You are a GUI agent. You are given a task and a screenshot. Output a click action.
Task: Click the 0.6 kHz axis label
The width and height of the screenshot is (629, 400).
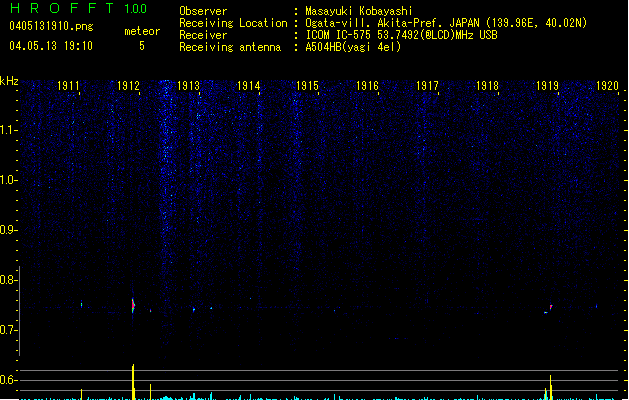[x=8, y=380]
